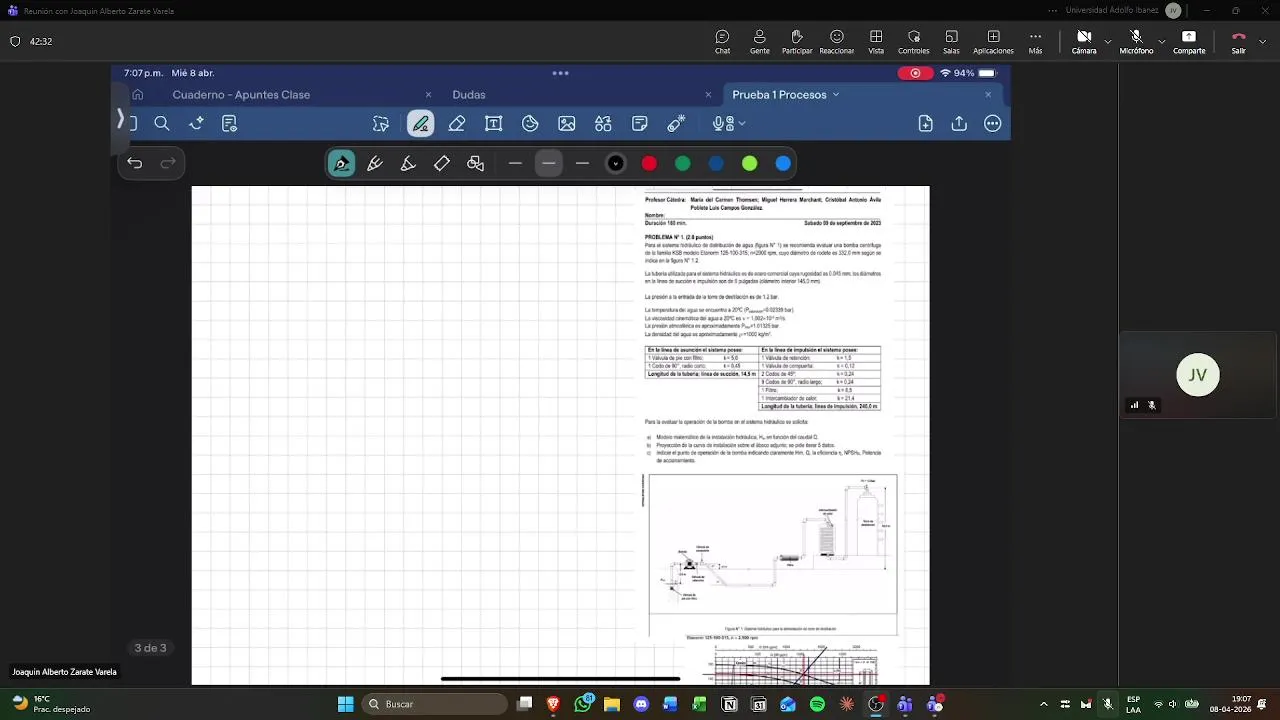Click Salir to leave the meeting
Viewport: 1280px width, 720px height.
coord(1239,42)
